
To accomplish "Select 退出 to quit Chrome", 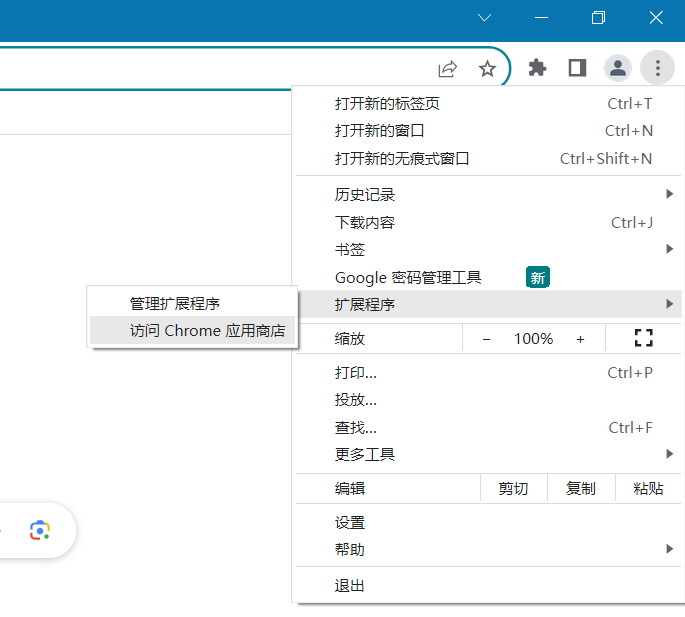I will 488,586.
